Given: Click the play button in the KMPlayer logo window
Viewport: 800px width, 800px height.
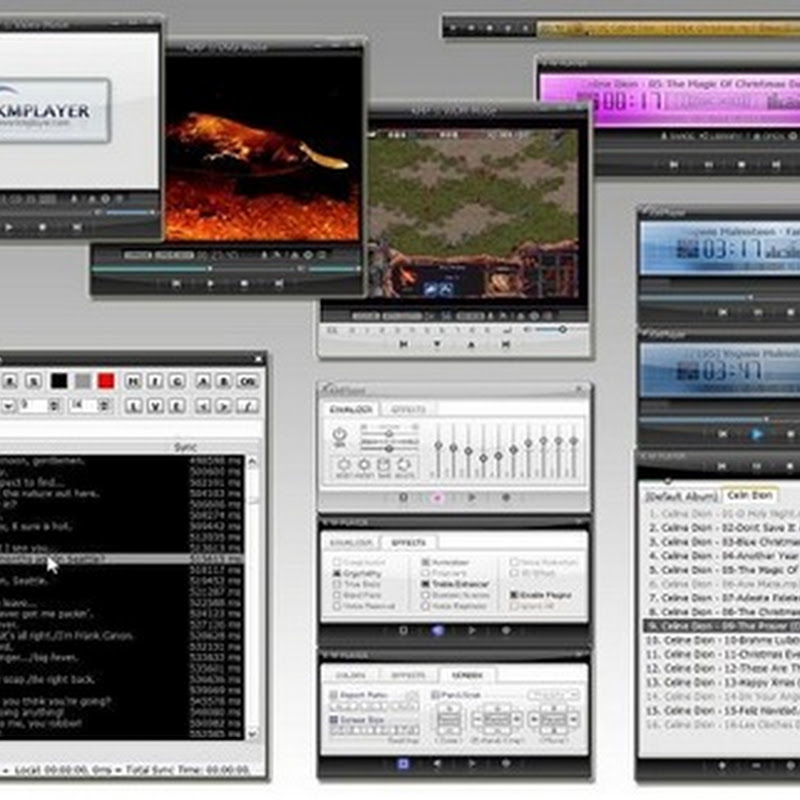Looking at the screenshot, I should coord(8,227).
